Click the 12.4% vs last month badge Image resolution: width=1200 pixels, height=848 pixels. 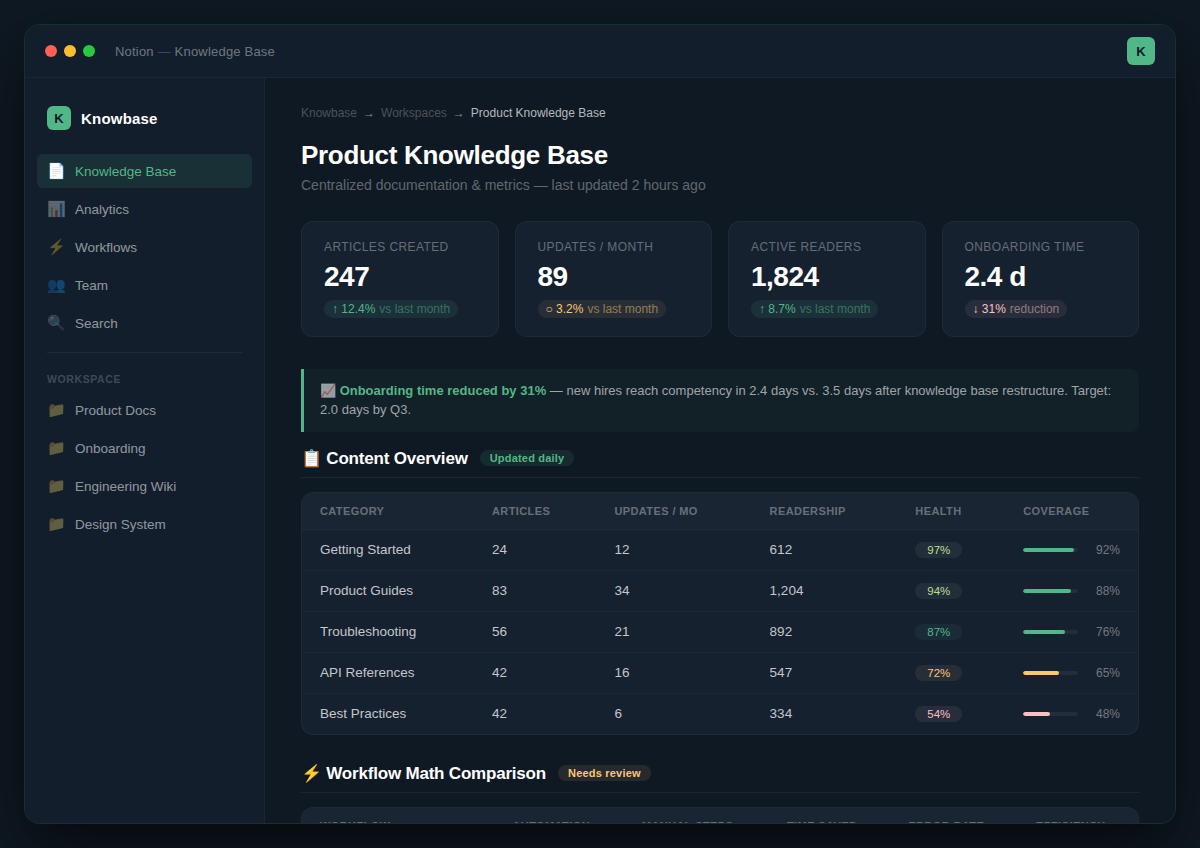[x=391, y=309]
